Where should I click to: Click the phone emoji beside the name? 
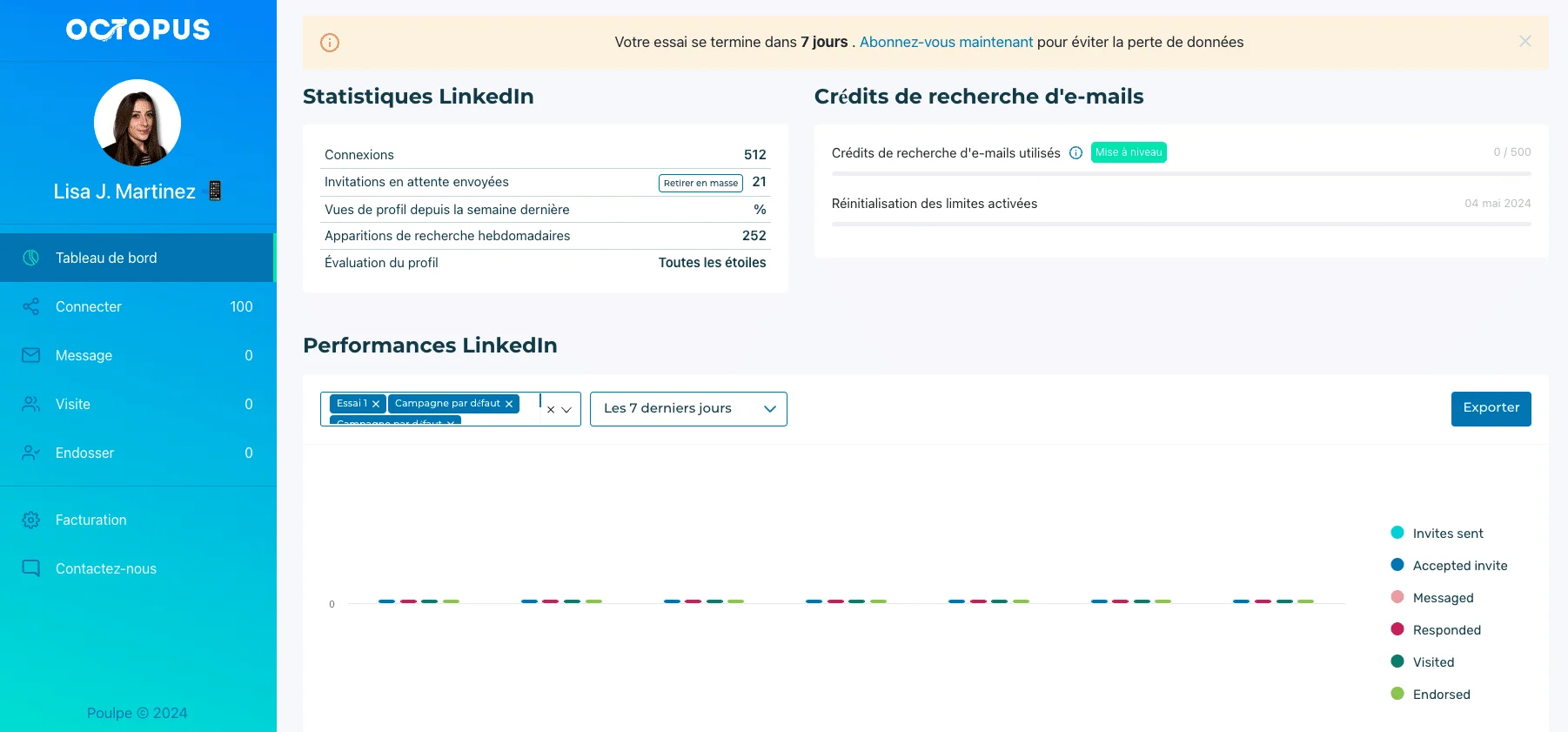[214, 191]
